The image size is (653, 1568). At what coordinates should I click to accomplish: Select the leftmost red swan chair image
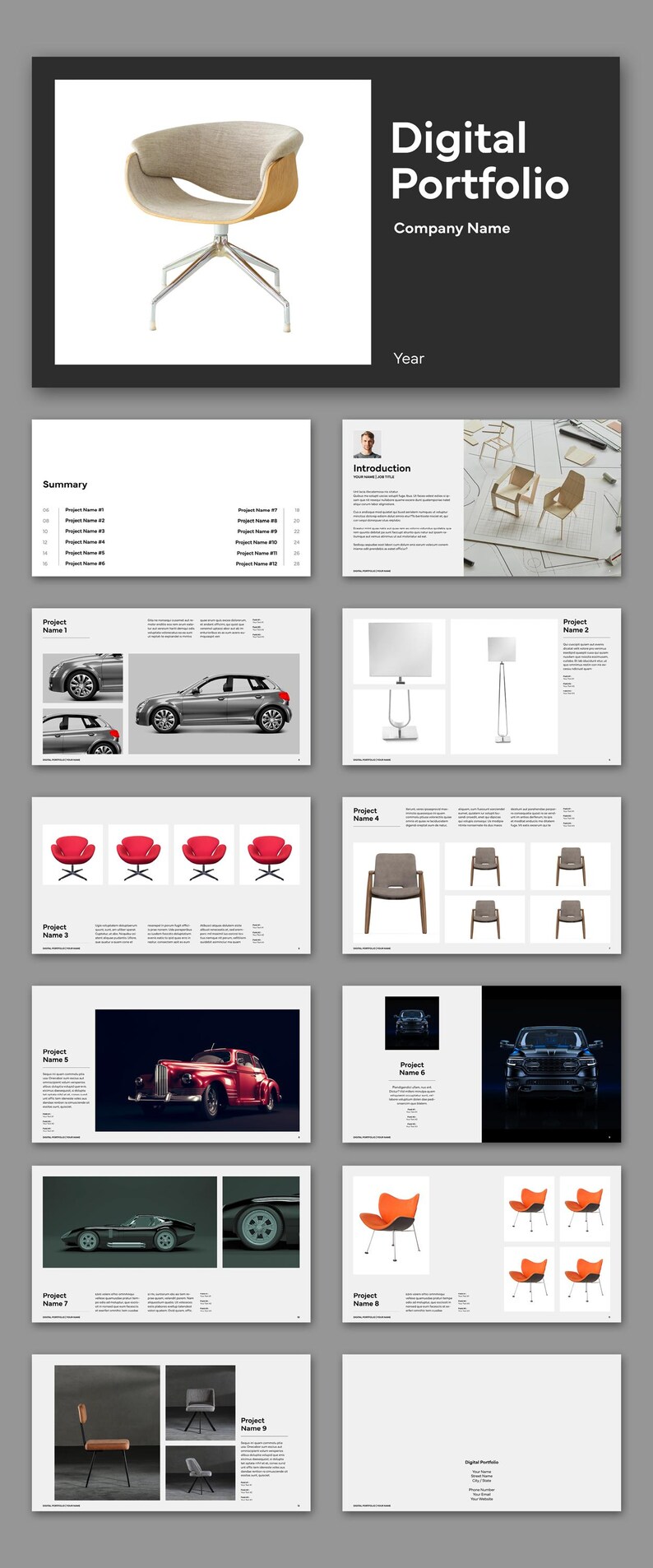click(72, 855)
